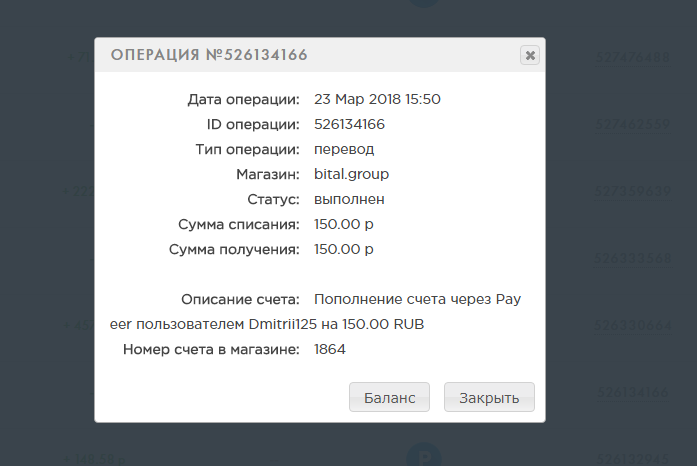Close the operation dialog with X icon
The width and height of the screenshot is (697, 466).
[x=529, y=55]
